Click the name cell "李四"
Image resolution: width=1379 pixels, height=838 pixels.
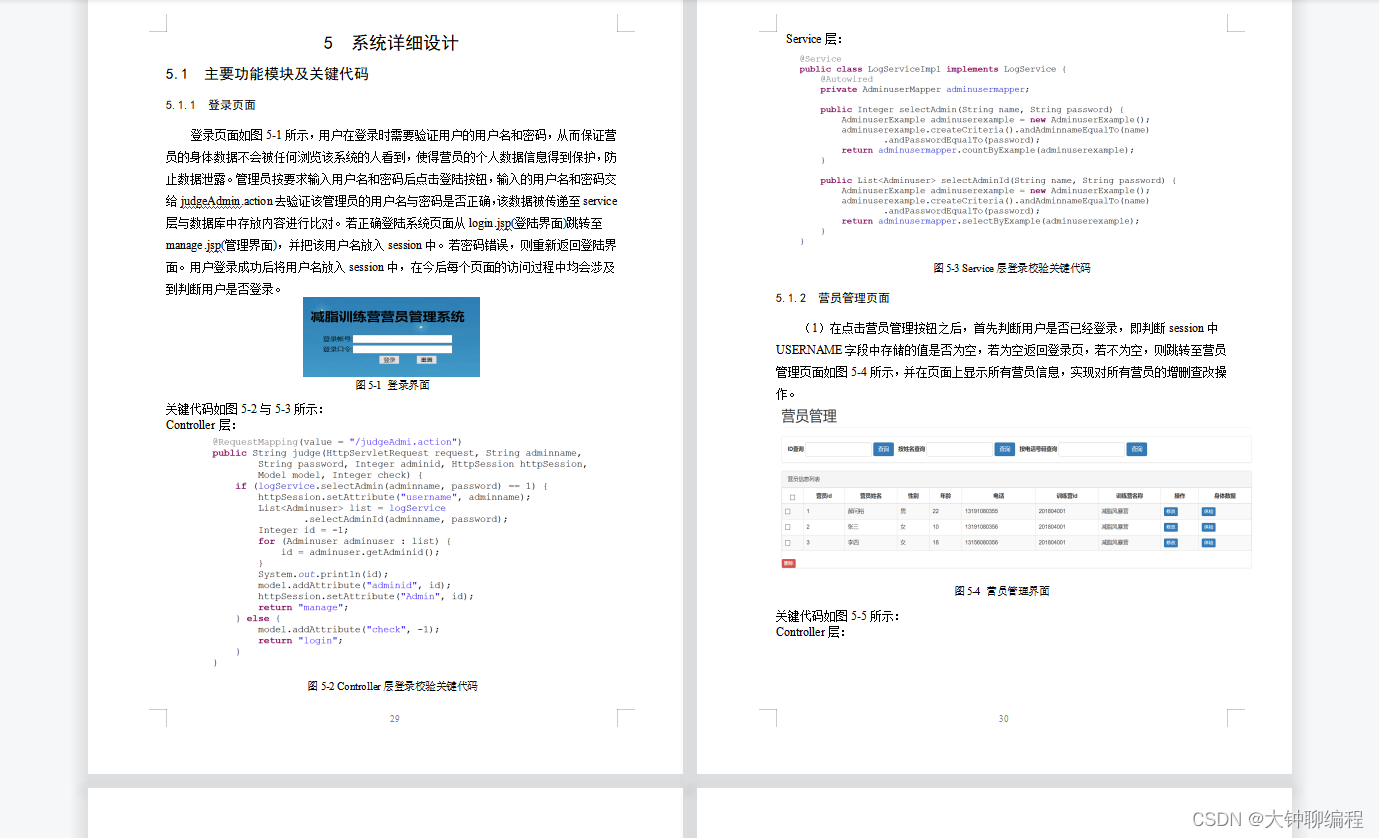853,543
